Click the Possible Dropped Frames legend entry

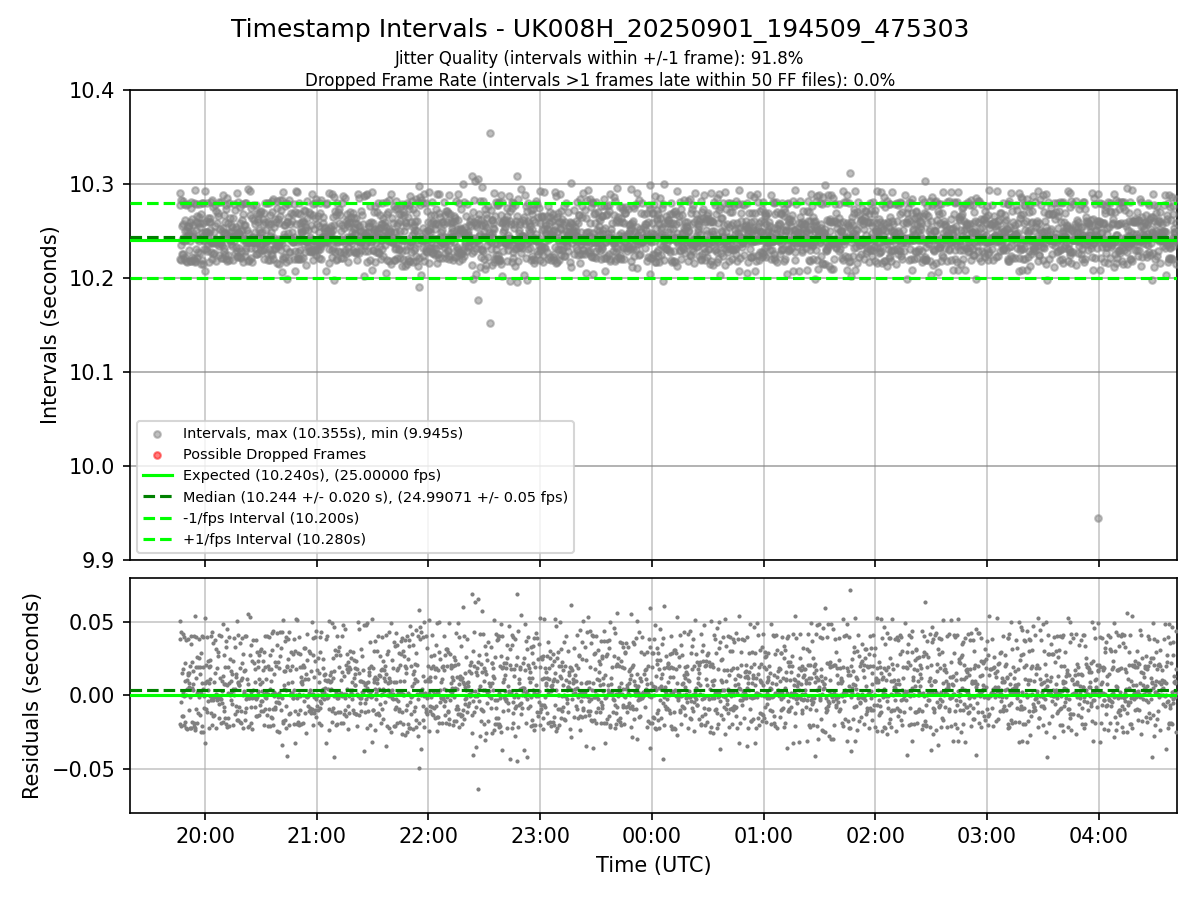point(274,454)
